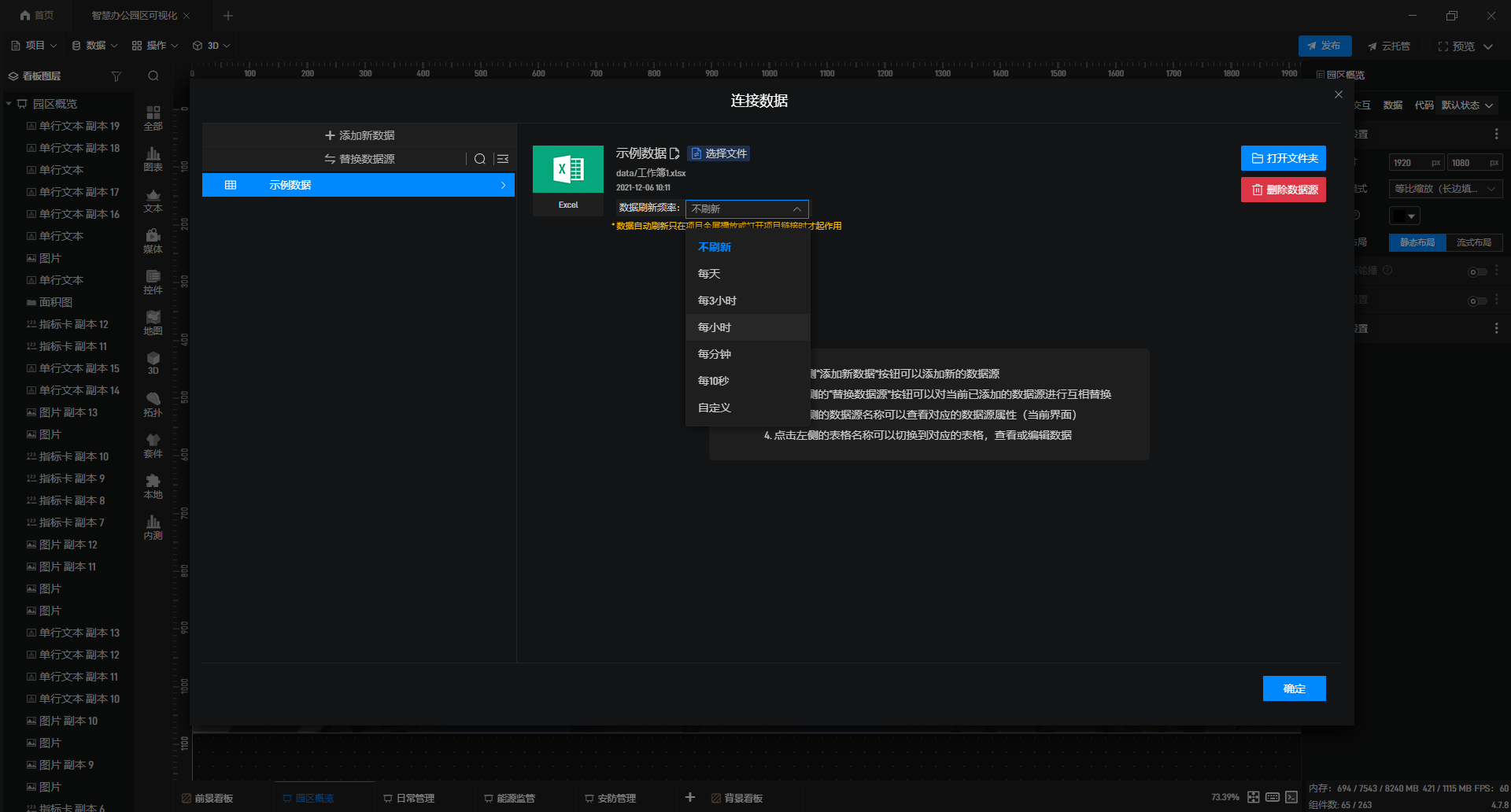Open the 控件 controls category
The height and width of the screenshot is (812, 1511).
pos(153,282)
